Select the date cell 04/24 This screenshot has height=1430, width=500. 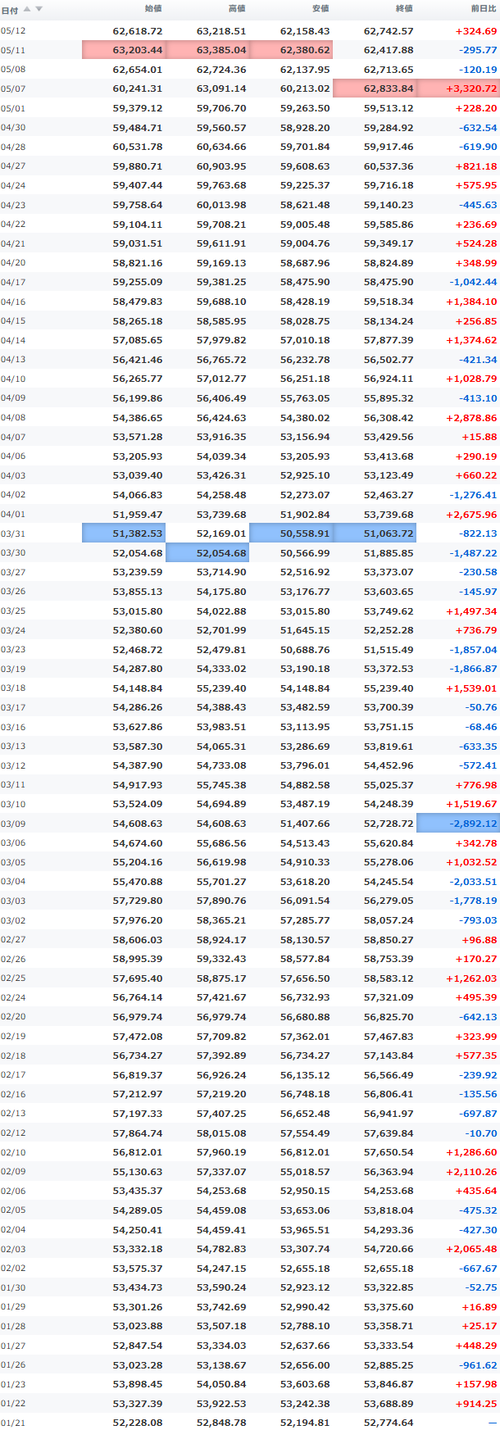[11, 185]
